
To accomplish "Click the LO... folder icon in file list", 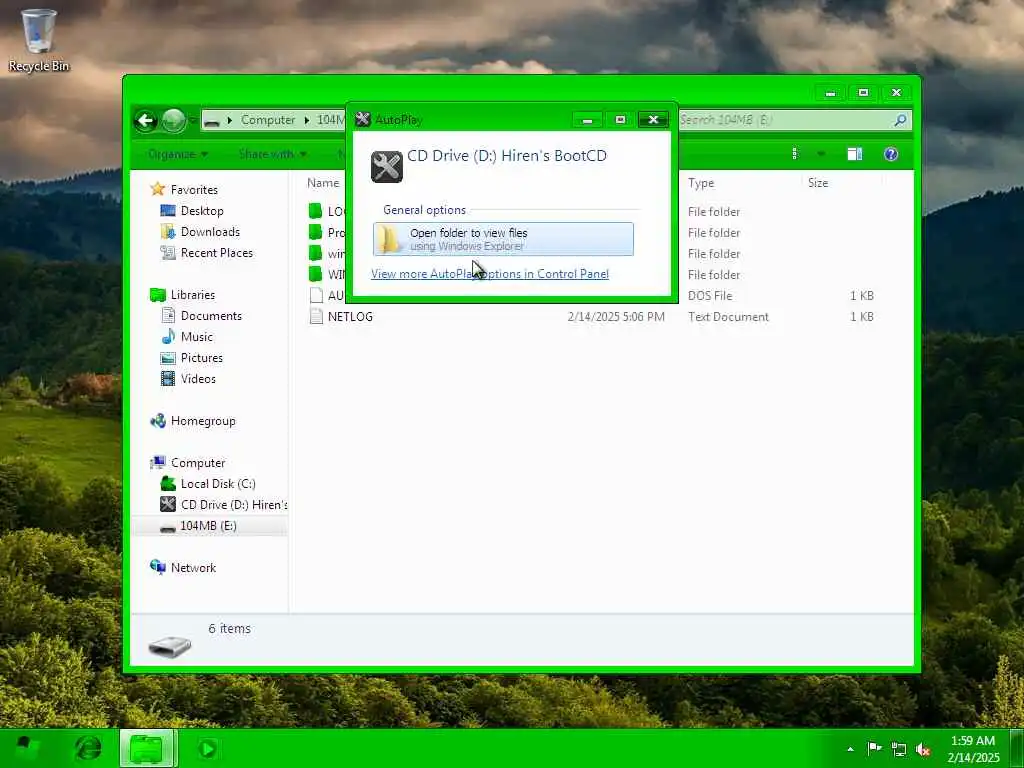I will coord(315,211).
